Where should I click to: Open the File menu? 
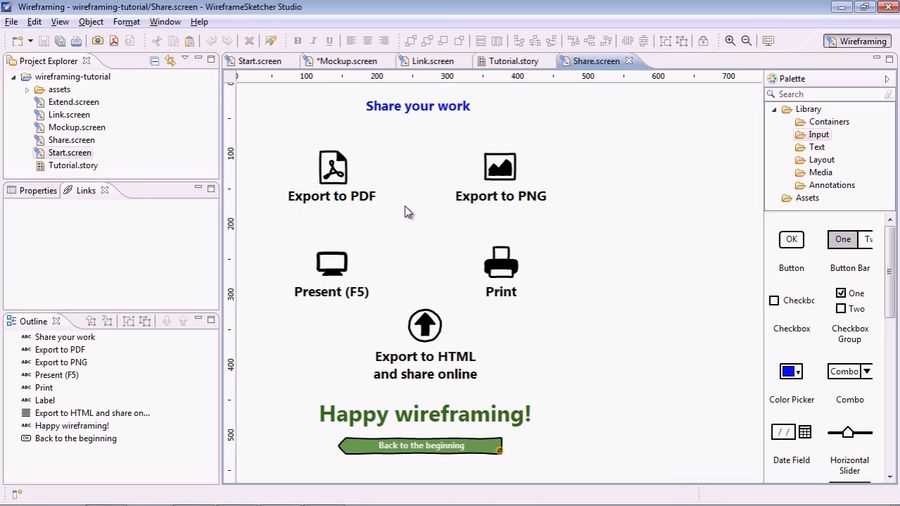pyautogui.click(x=11, y=22)
